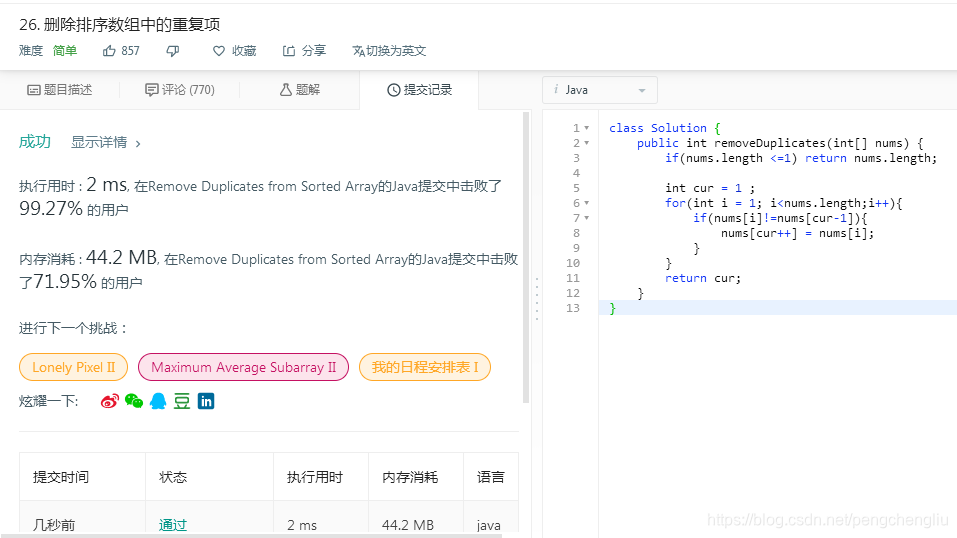This screenshot has height=538, width=957.
Task: Click the panel divider drag handle
Action: [x=537, y=299]
